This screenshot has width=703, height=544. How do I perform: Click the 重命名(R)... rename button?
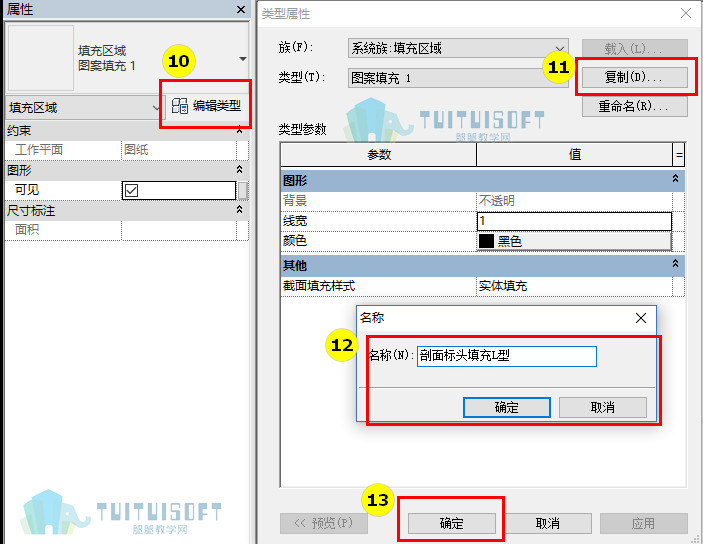[634, 107]
